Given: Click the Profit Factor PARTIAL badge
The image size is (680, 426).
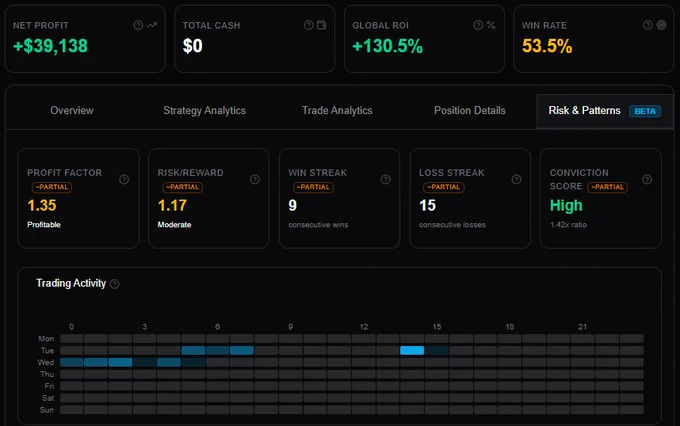Looking at the screenshot, I should click(52, 187).
